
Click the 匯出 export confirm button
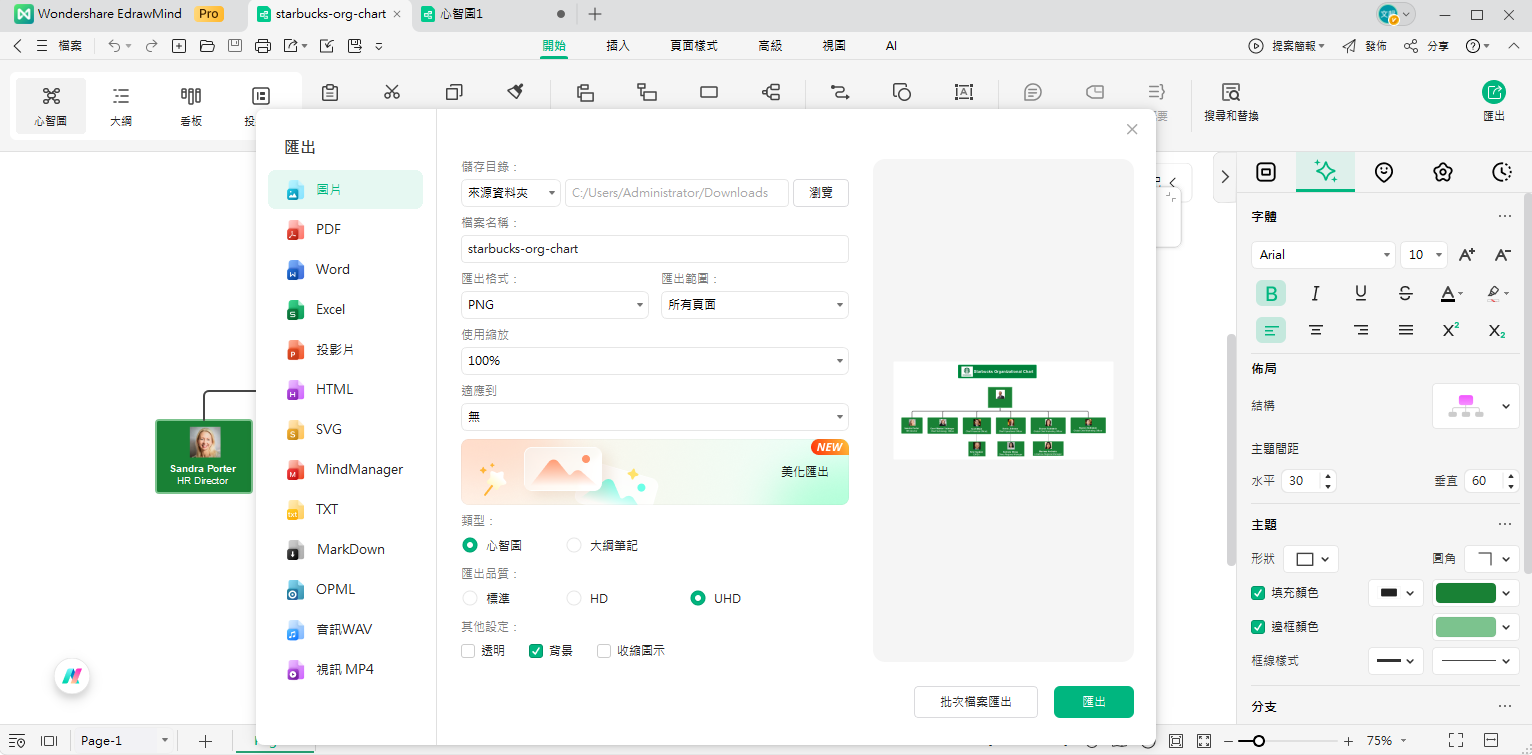(1093, 702)
